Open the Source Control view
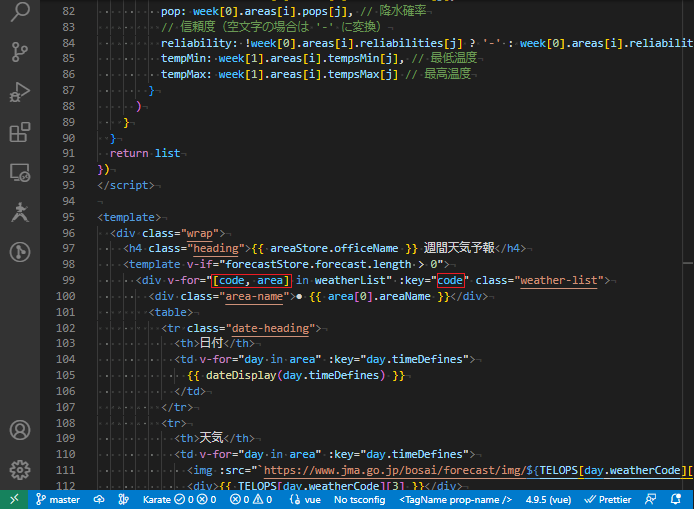This screenshot has height=509, width=694. (x=20, y=52)
